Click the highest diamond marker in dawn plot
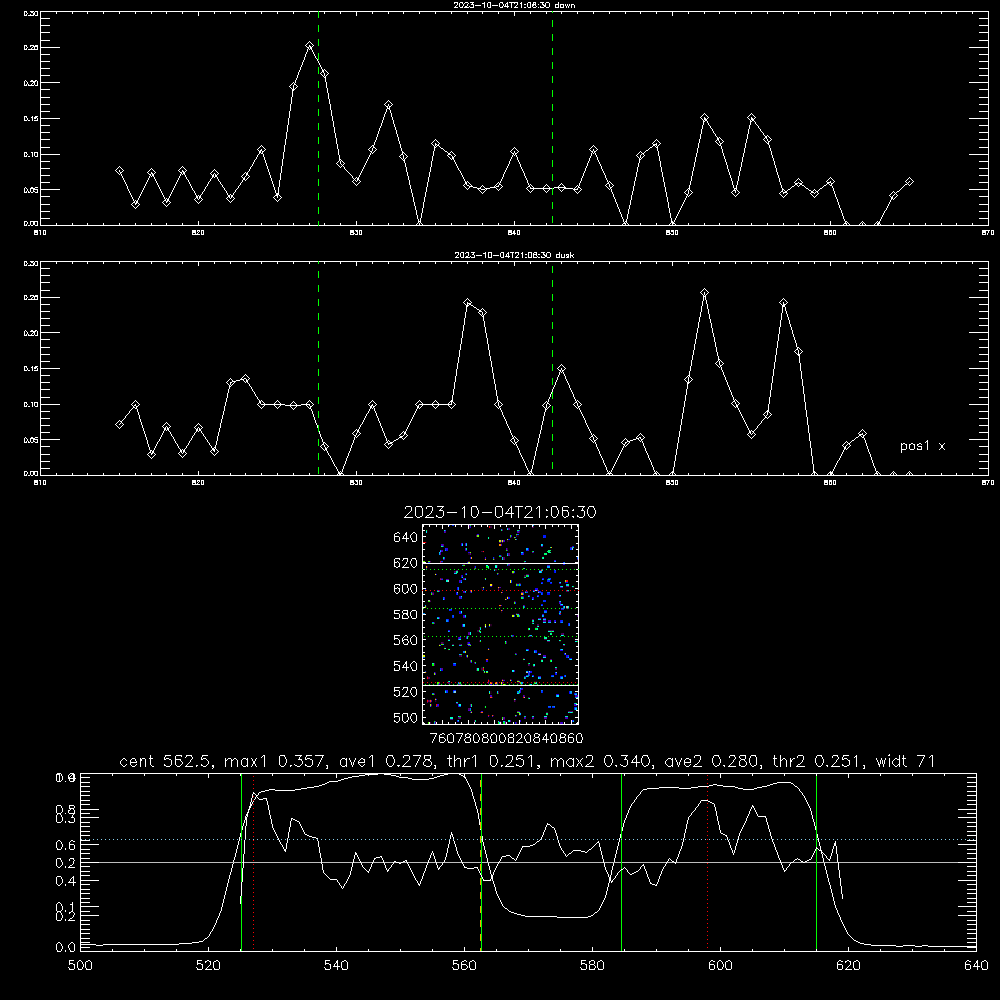Screen dimensions: 1000x1000 point(309,46)
